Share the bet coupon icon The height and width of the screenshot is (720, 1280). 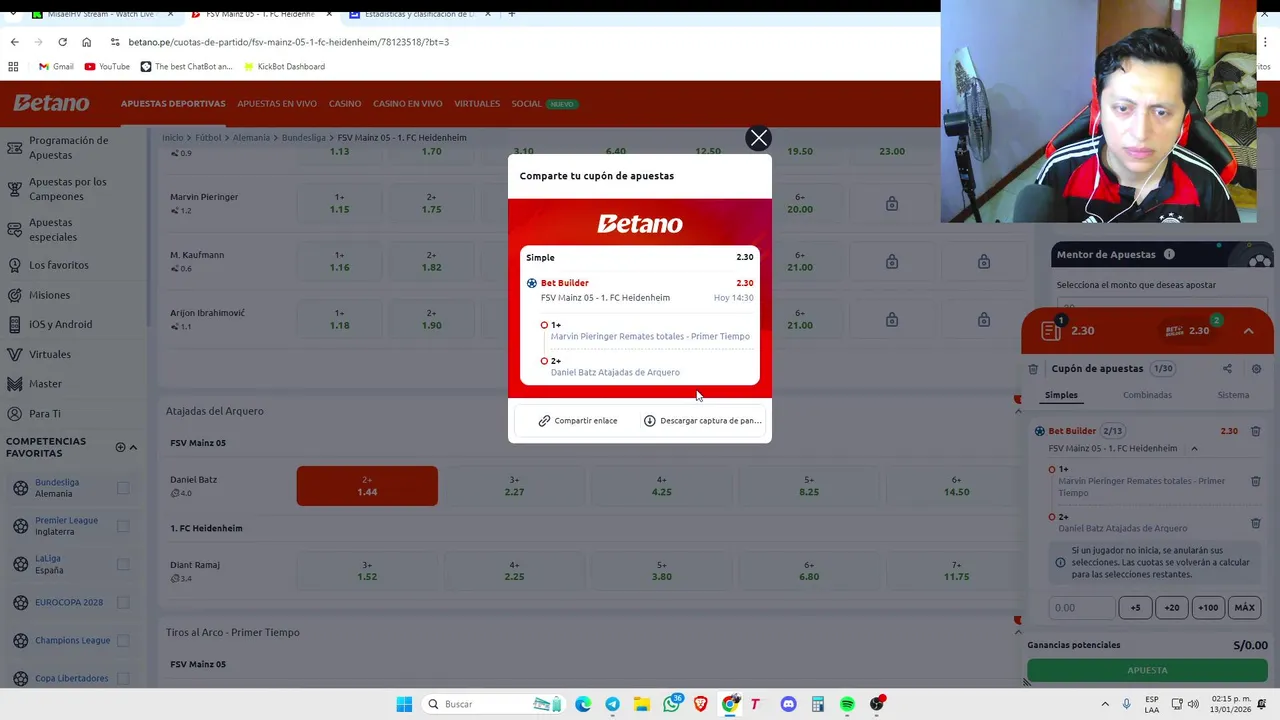(x=1227, y=369)
